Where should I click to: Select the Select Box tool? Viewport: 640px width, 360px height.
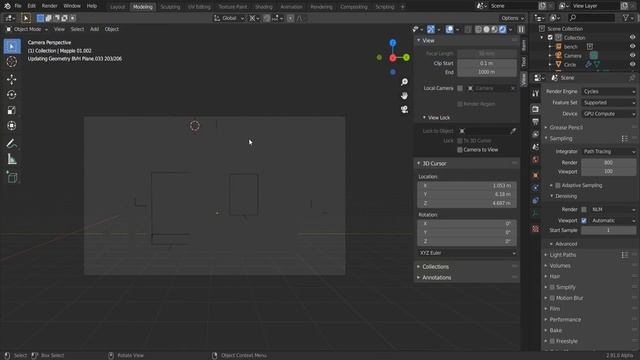tap(12, 47)
